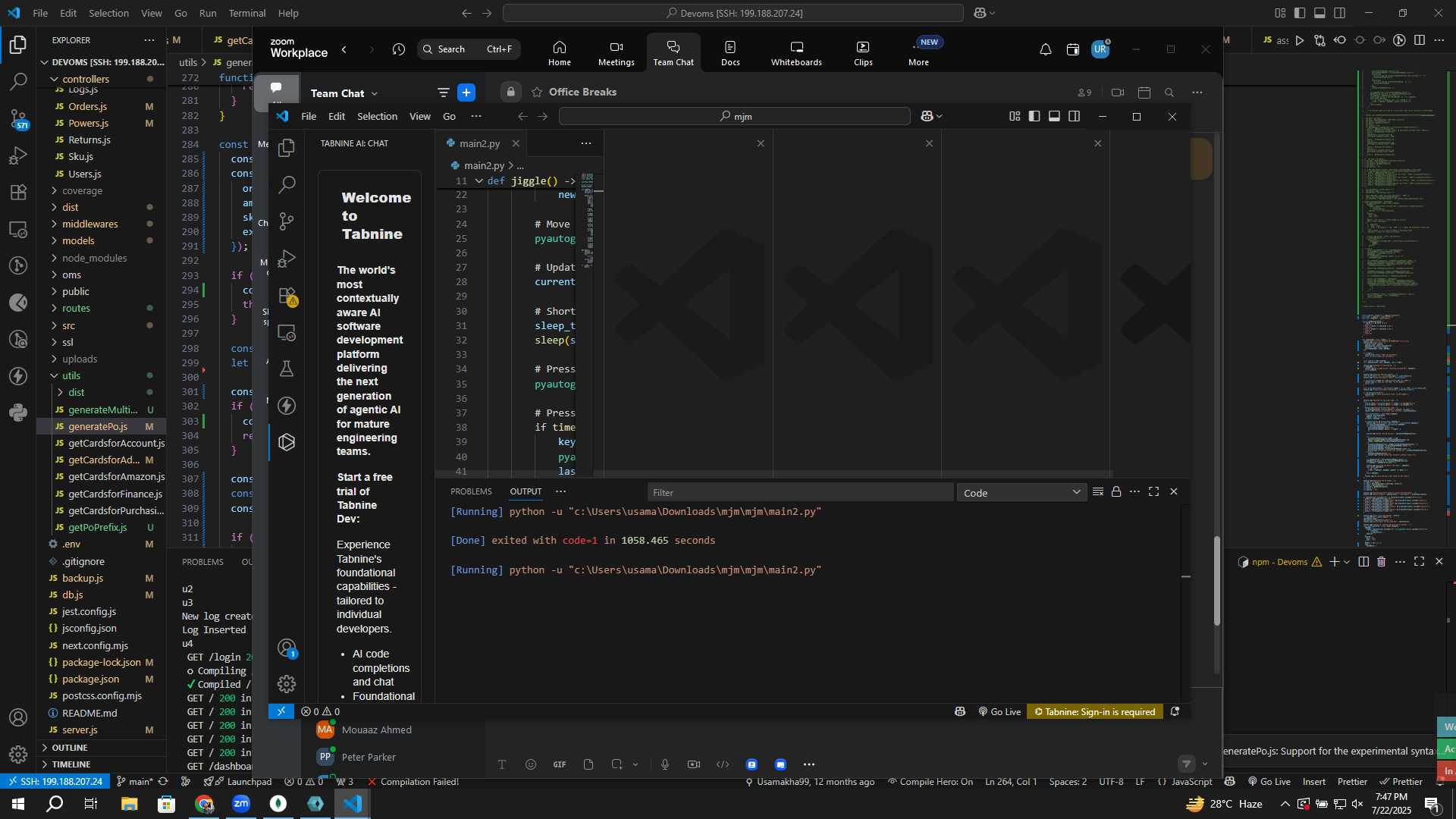Insert code snippet in Zoom chat composer
Screen dimensions: 1456x819
(x=723, y=764)
